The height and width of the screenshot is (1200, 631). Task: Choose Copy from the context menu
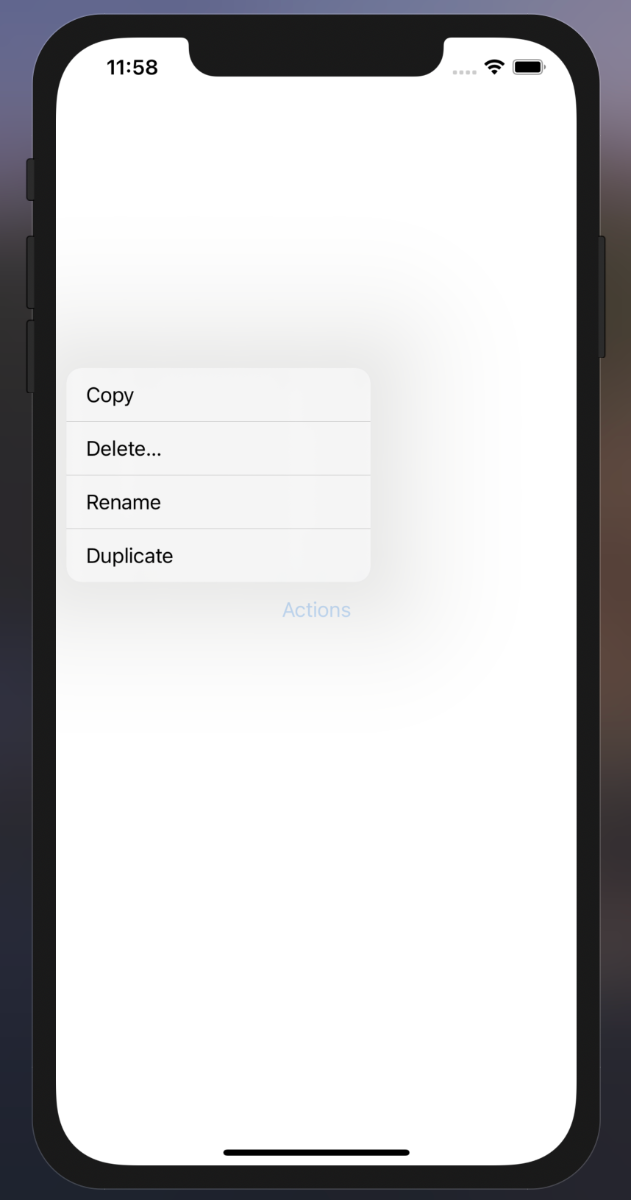tap(218, 395)
